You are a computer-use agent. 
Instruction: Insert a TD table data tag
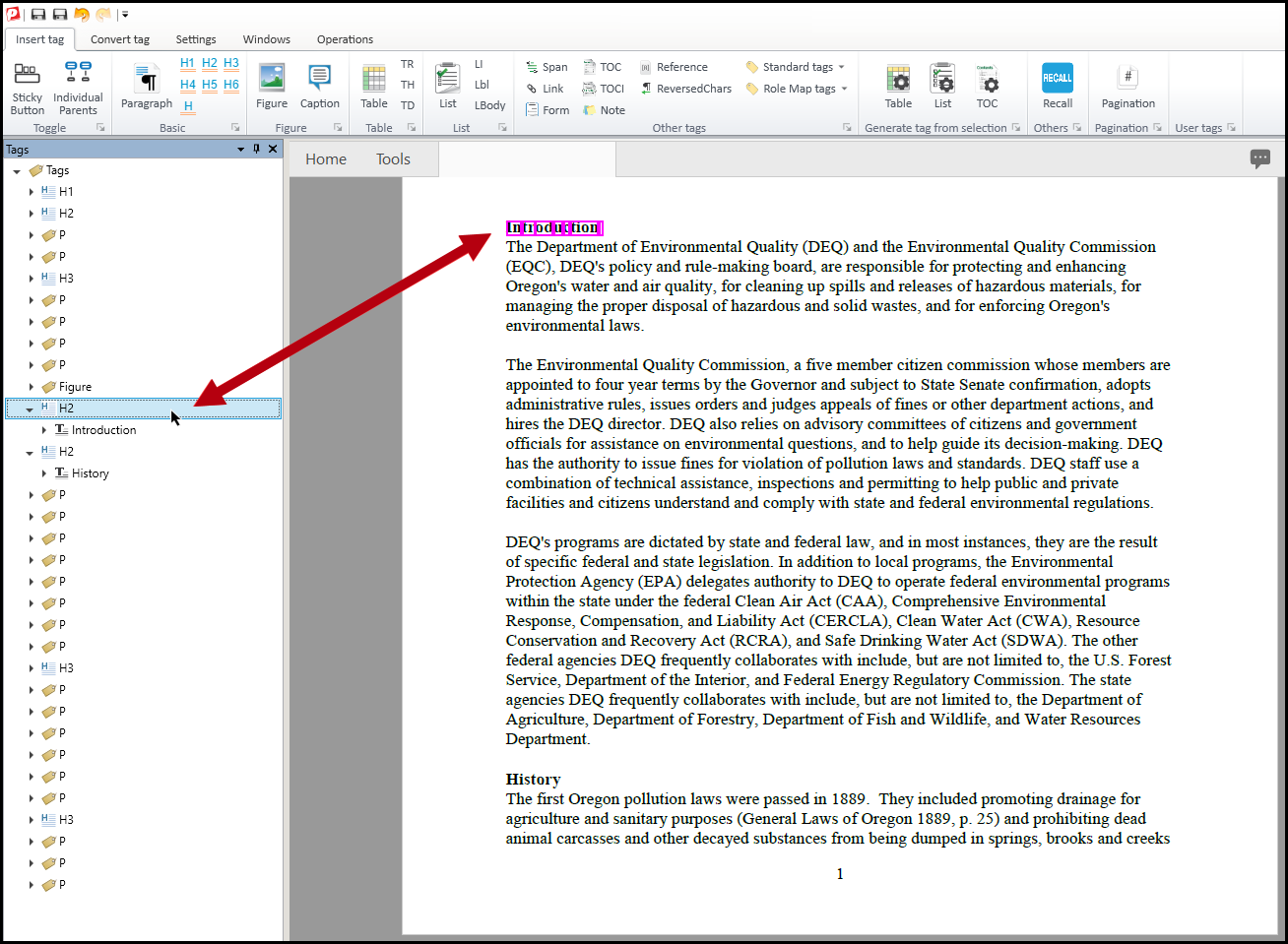[x=408, y=105]
